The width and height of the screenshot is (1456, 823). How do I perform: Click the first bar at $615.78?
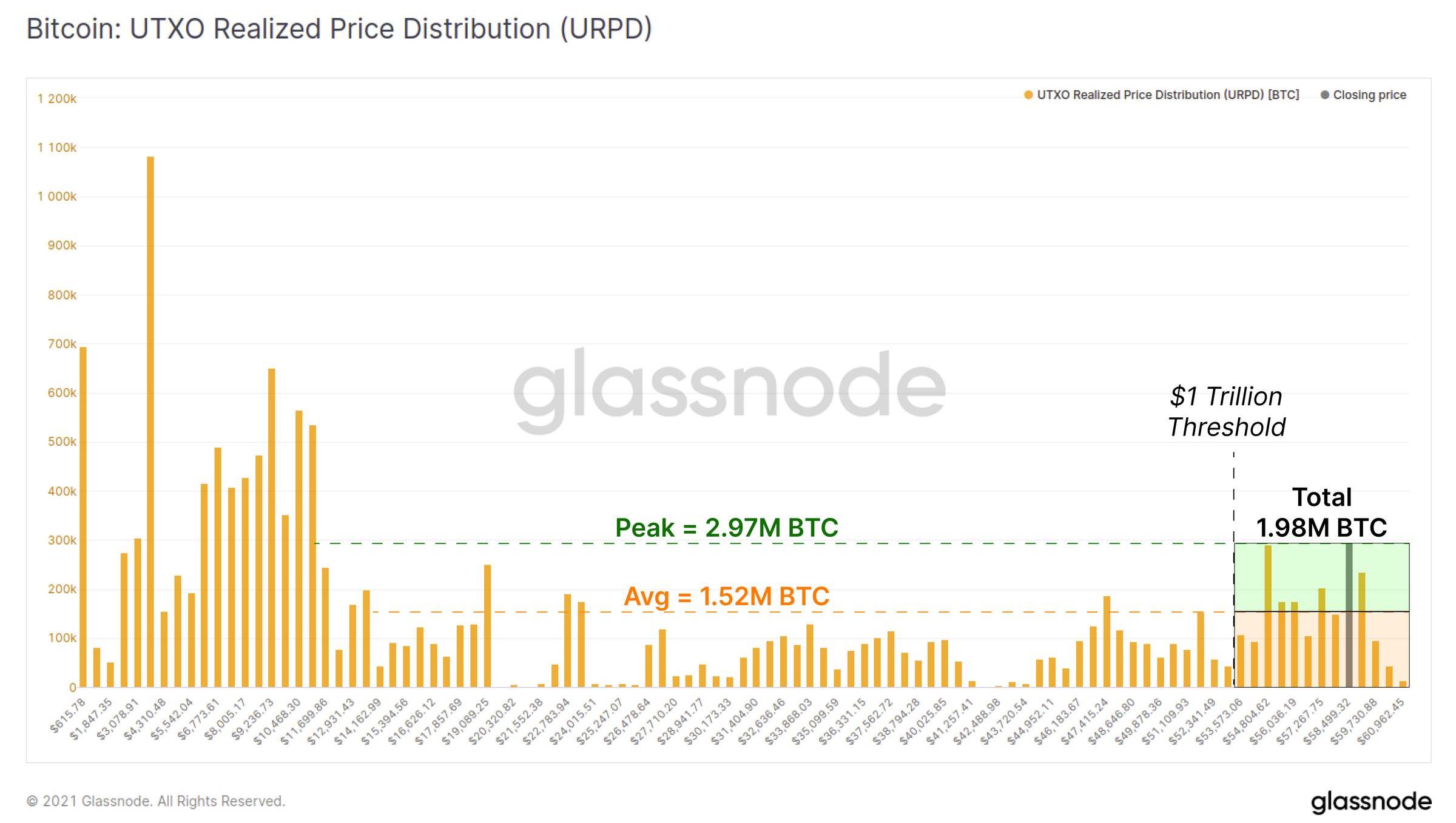pyautogui.click(x=83, y=516)
